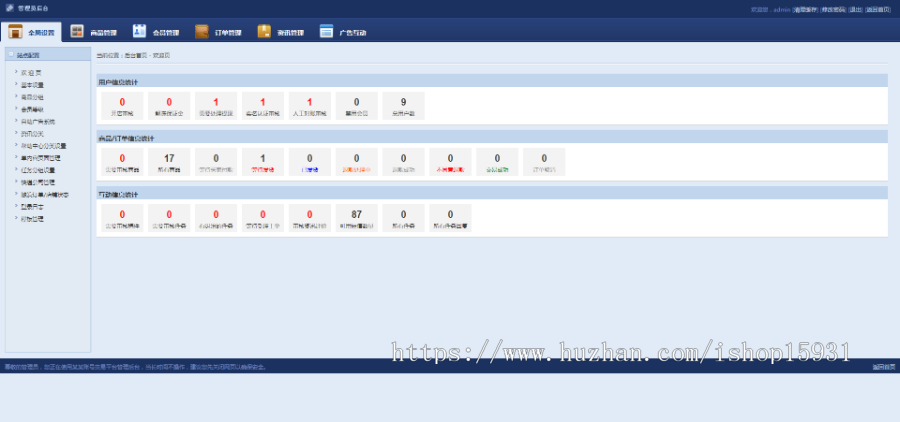
Task: Click the 退出 logout link
Action: (x=855, y=8)
